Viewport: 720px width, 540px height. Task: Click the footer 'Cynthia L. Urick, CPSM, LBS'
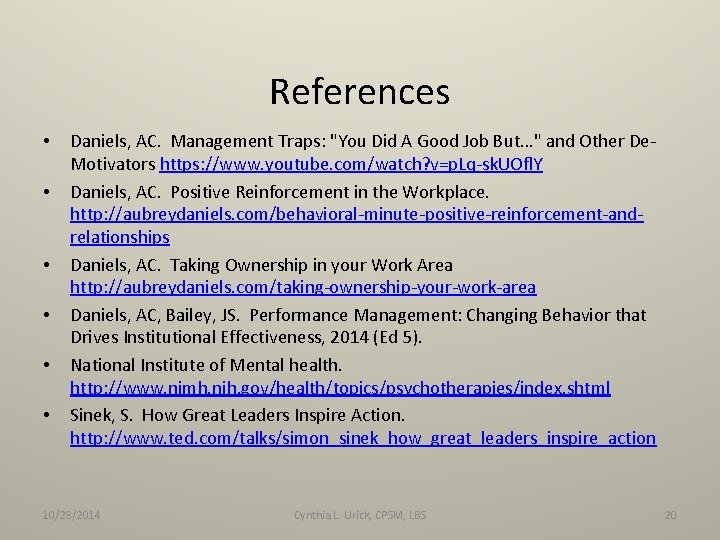(x=360, y=515)
